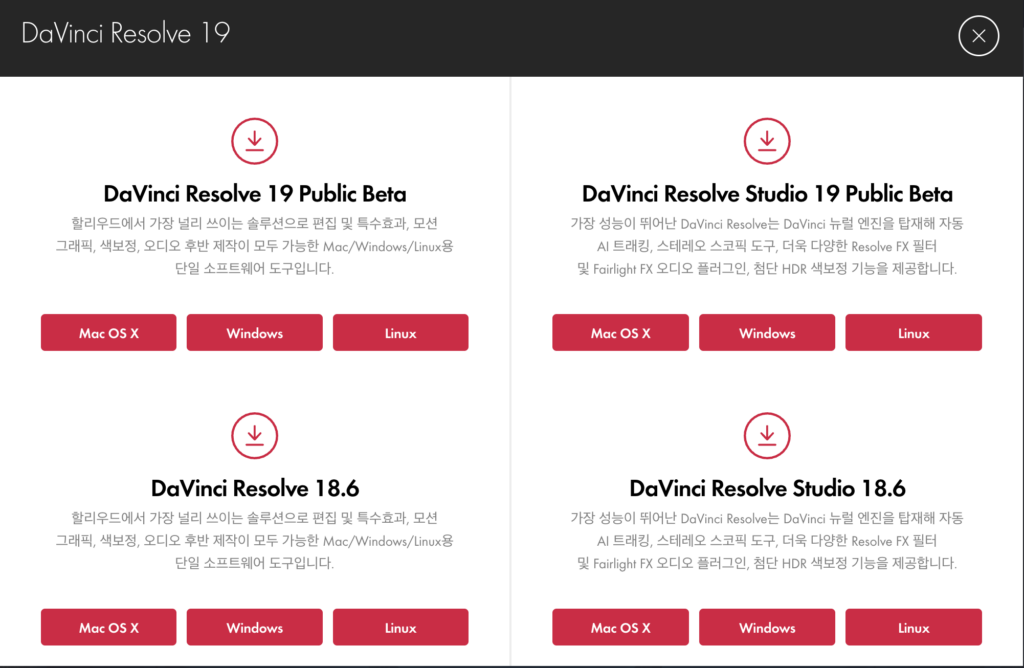Click the description under Resolve Studio 19 Public Beta
Viewport: 1024px width, 668px height.
coord(767,246)
